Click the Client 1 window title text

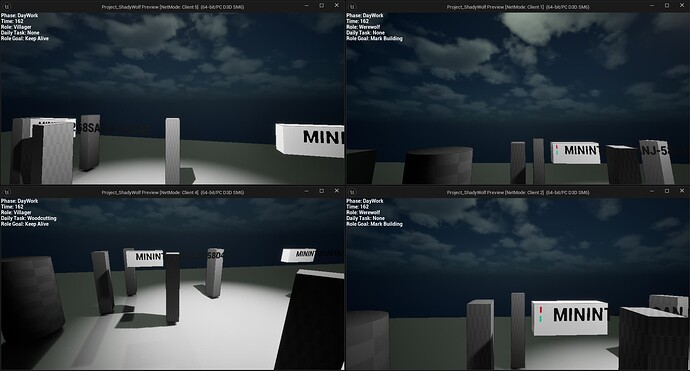[x=518, y=7]
